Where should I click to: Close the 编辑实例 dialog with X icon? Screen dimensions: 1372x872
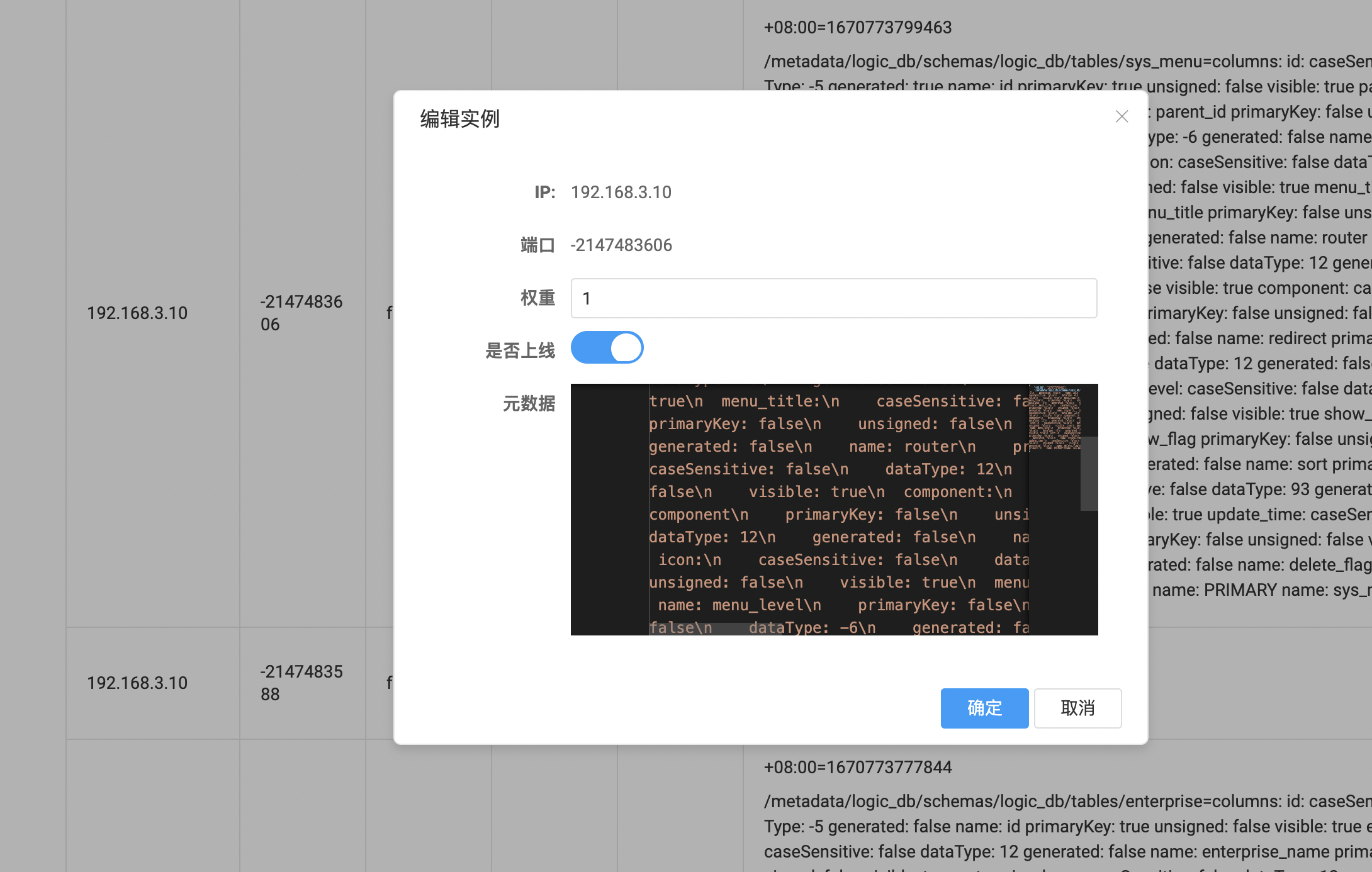[x=1122, y=117]
